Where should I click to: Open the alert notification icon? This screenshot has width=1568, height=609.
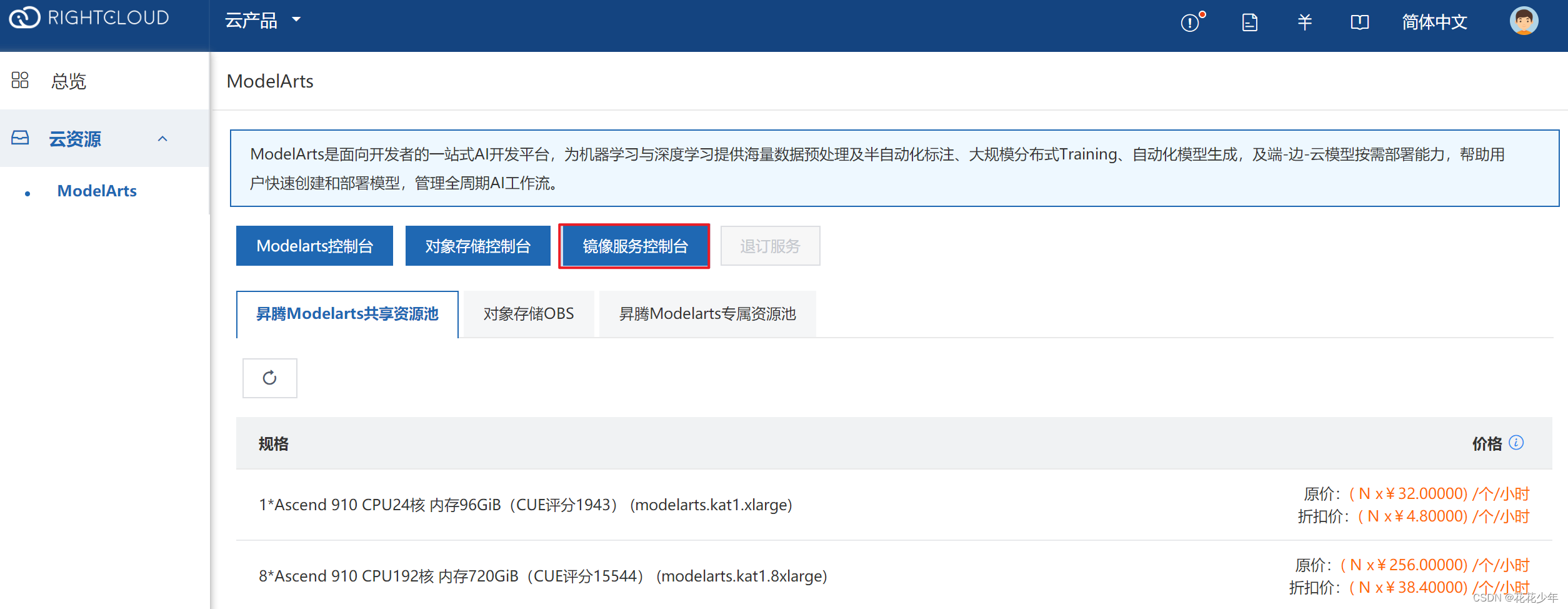pos(1191,22)
